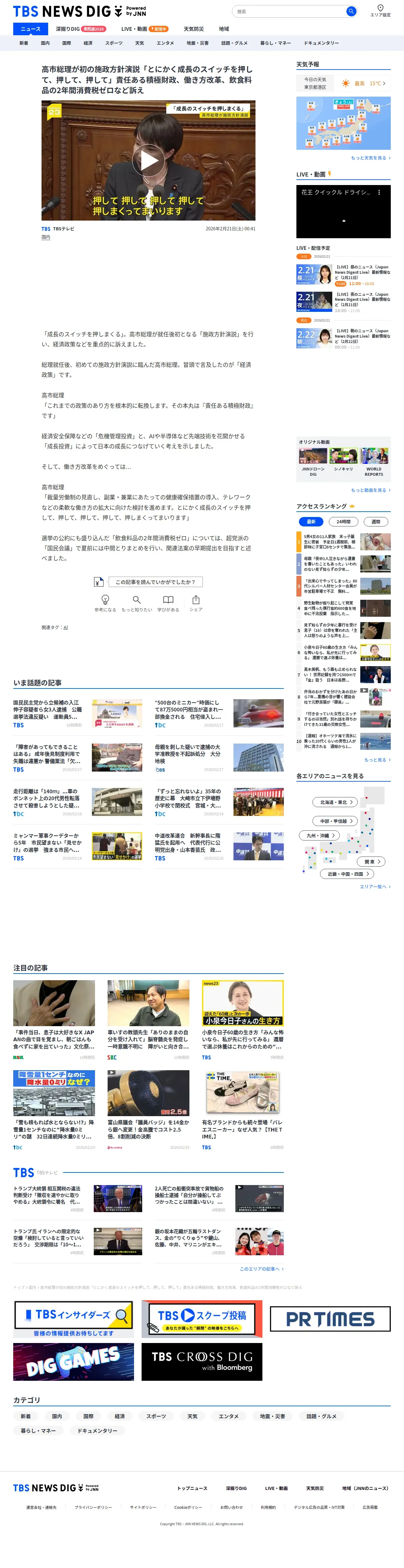The image size is (404, 1568).
Task: Open the 天気防災 main tab
Action: click(x=194, y=29)
